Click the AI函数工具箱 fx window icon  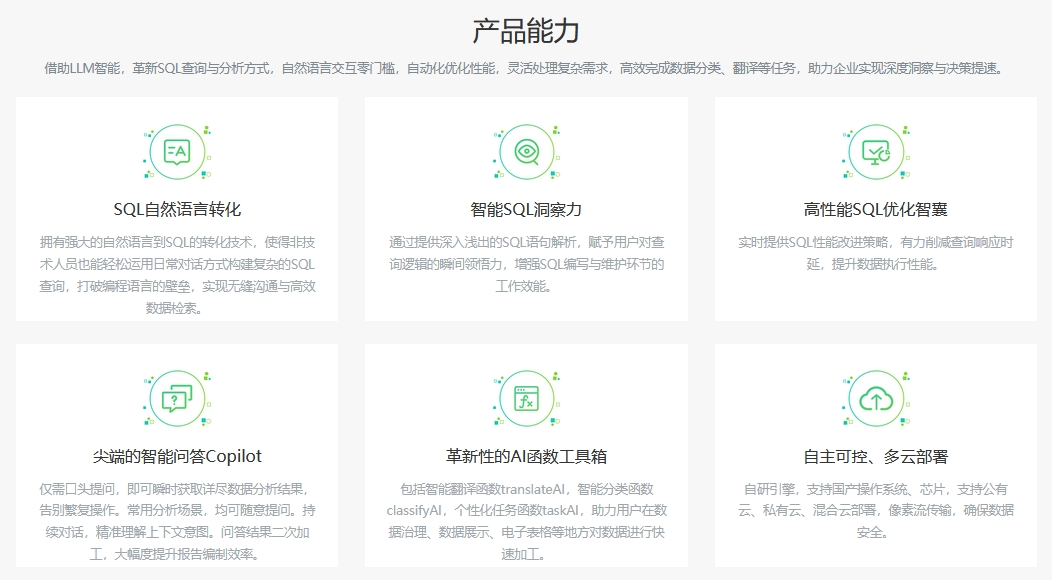[527, 399]
